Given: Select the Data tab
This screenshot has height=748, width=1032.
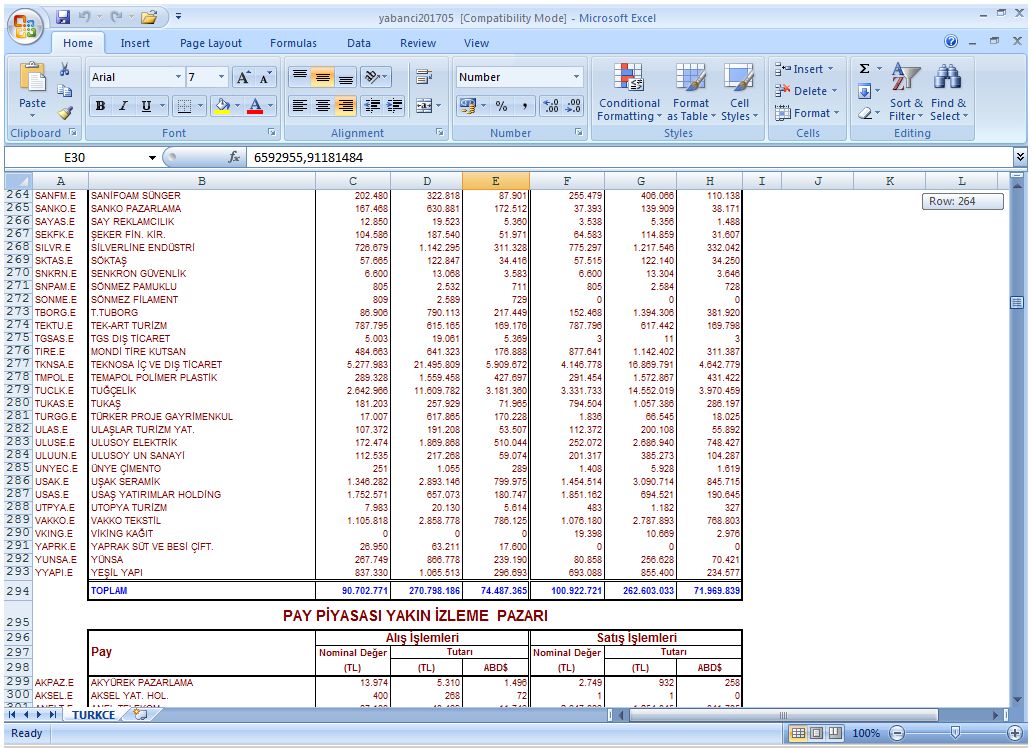Looking at the screenshot, I should [359, 43].
